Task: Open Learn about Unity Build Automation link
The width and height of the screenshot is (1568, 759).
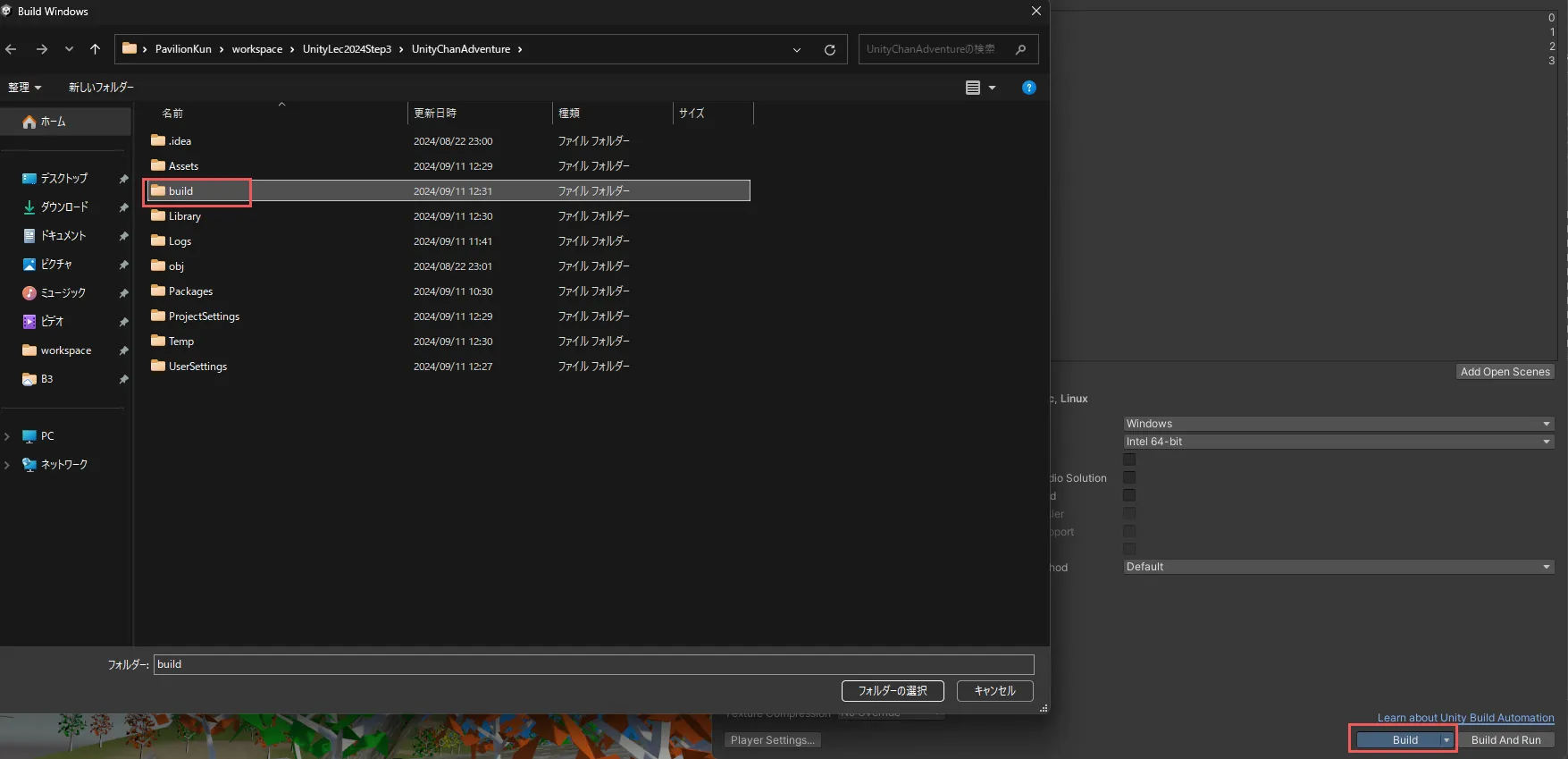Action: click(x=1465, y=718)
